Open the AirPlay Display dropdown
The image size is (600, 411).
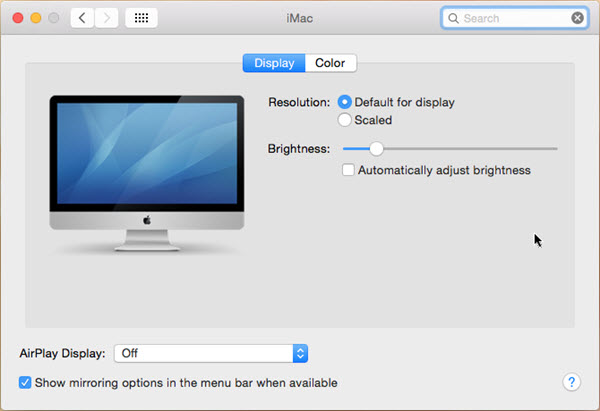click(x=211, y=353)
